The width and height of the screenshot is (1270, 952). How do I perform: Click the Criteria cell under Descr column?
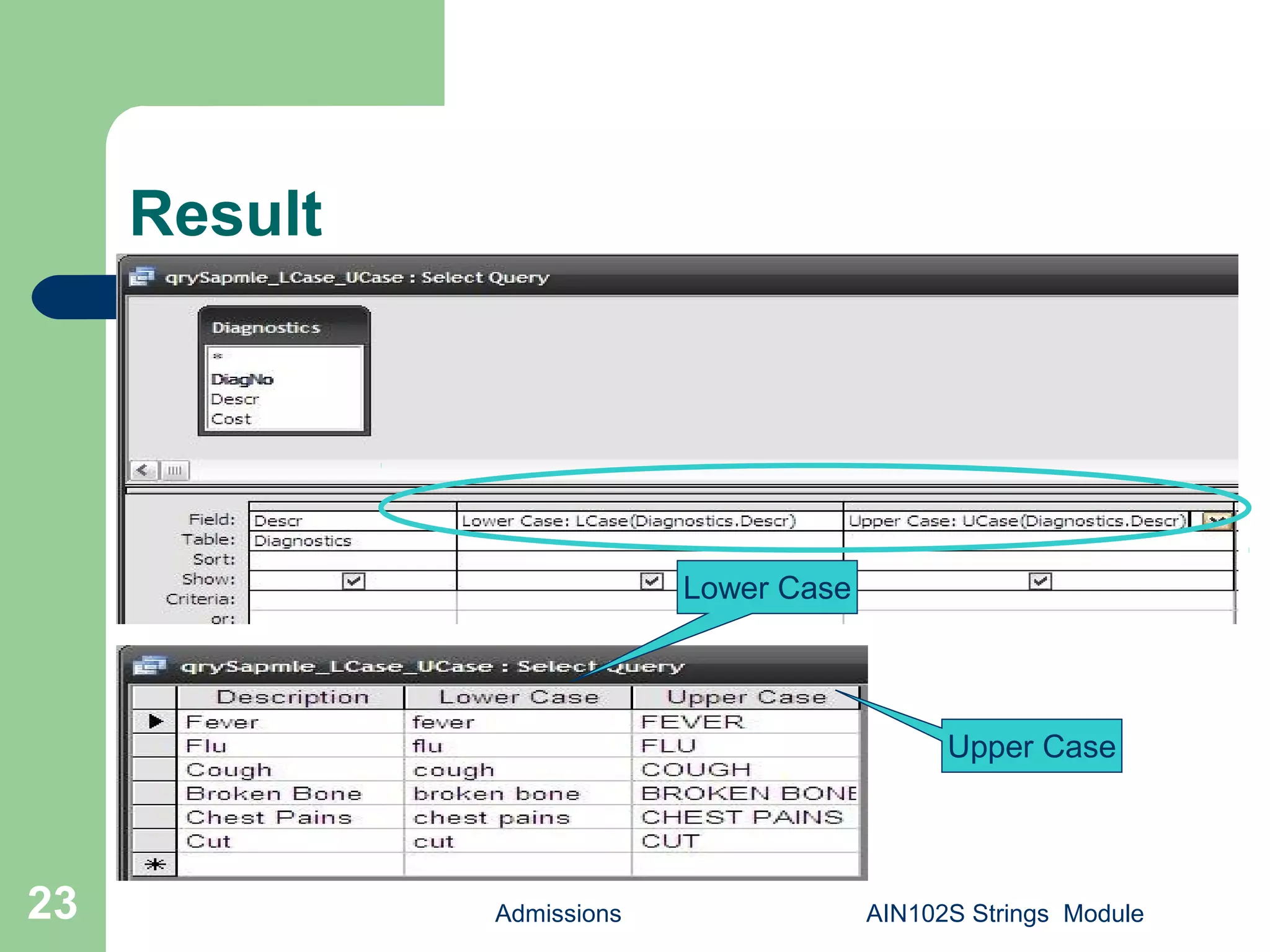pos(352,600)
